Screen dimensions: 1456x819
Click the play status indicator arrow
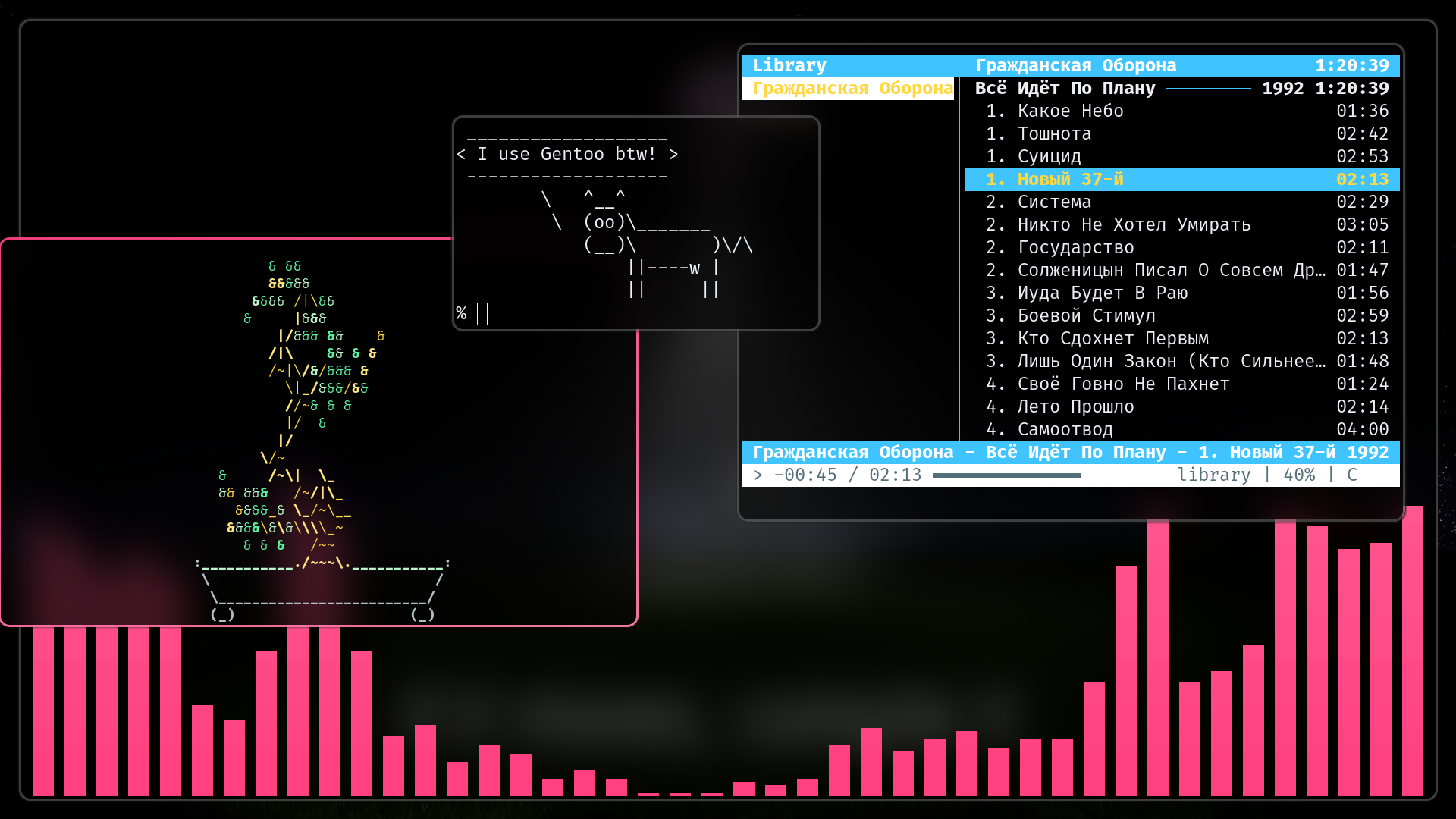(757, 475)
